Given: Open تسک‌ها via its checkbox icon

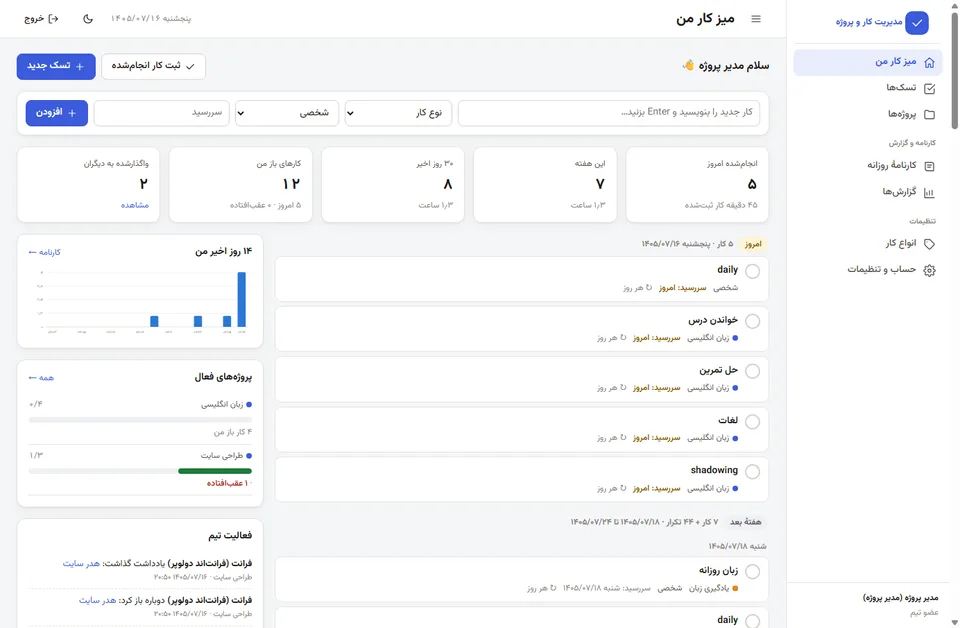Looking at the screenshot, I should tap(929, 88).
